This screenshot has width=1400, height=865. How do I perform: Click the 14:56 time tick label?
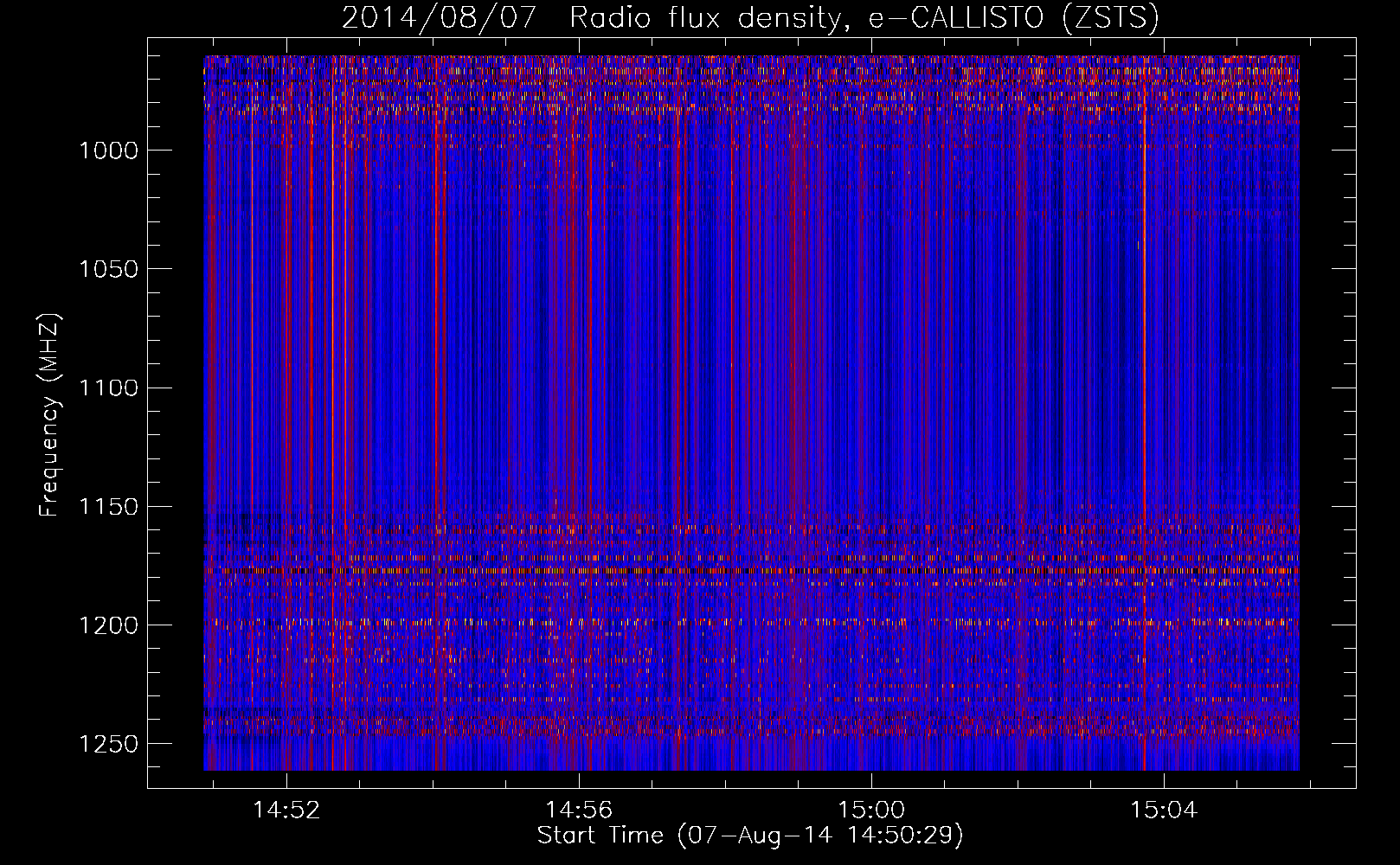click(x=579, y=810)
